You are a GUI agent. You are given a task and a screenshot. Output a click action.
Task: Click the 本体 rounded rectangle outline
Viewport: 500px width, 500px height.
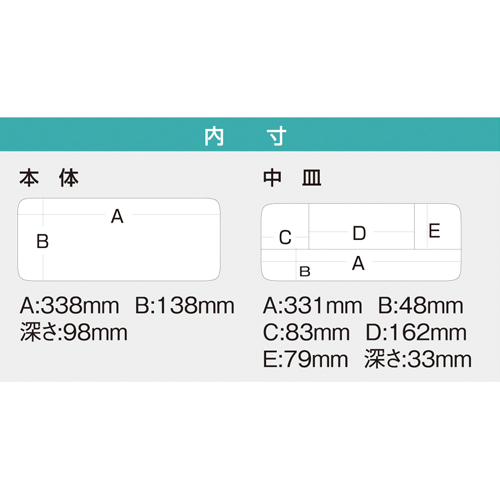pyautogui.click(x=119, y=240)
